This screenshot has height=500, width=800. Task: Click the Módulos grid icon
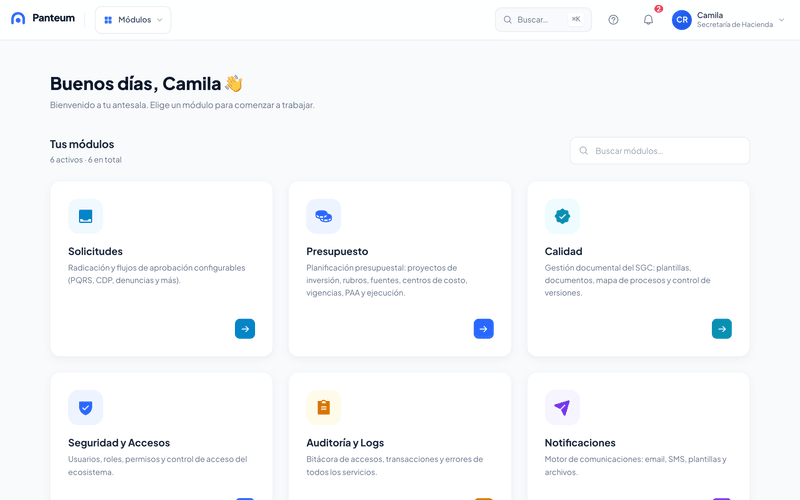tap(108, 20)
